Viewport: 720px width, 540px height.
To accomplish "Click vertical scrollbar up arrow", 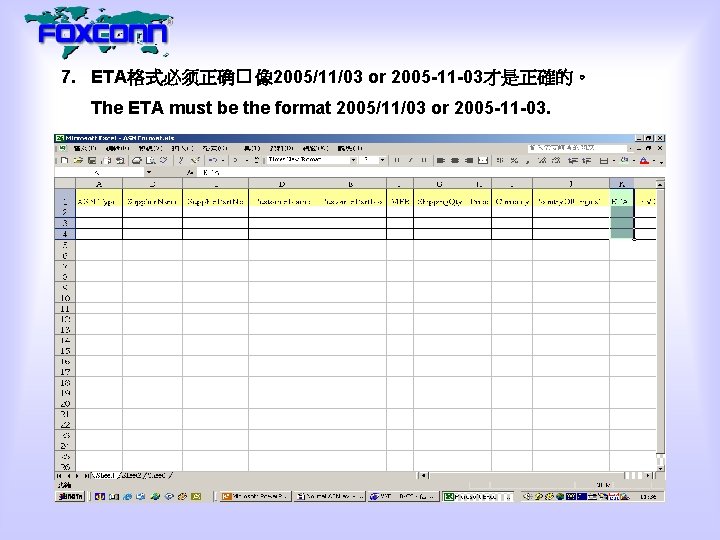I will click(x=660, y=184).
